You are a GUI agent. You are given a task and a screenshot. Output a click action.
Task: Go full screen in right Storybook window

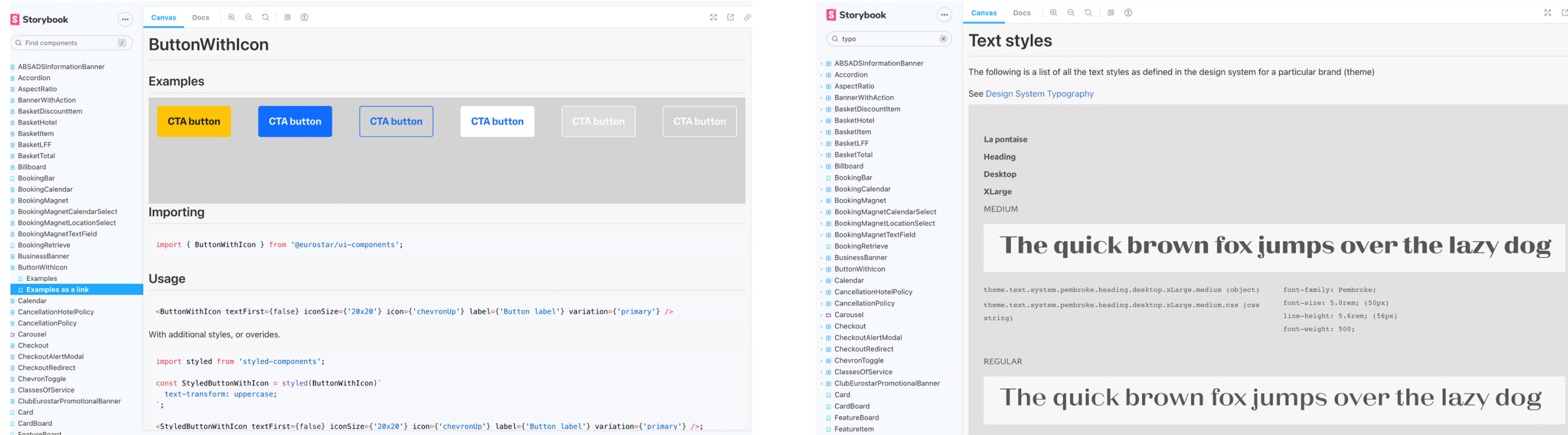(x=1548, y=13)
